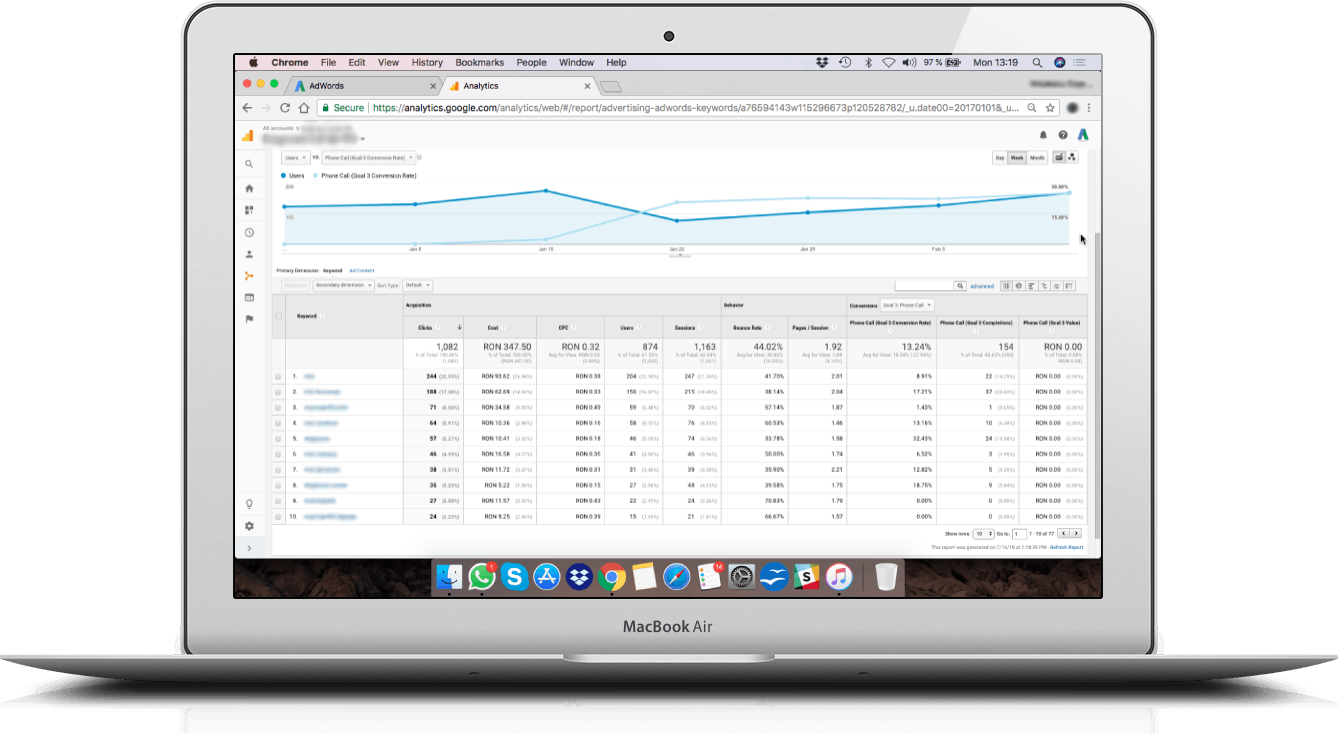Open the Bookmarks menu in menu bar

click(x=480, y=62)
